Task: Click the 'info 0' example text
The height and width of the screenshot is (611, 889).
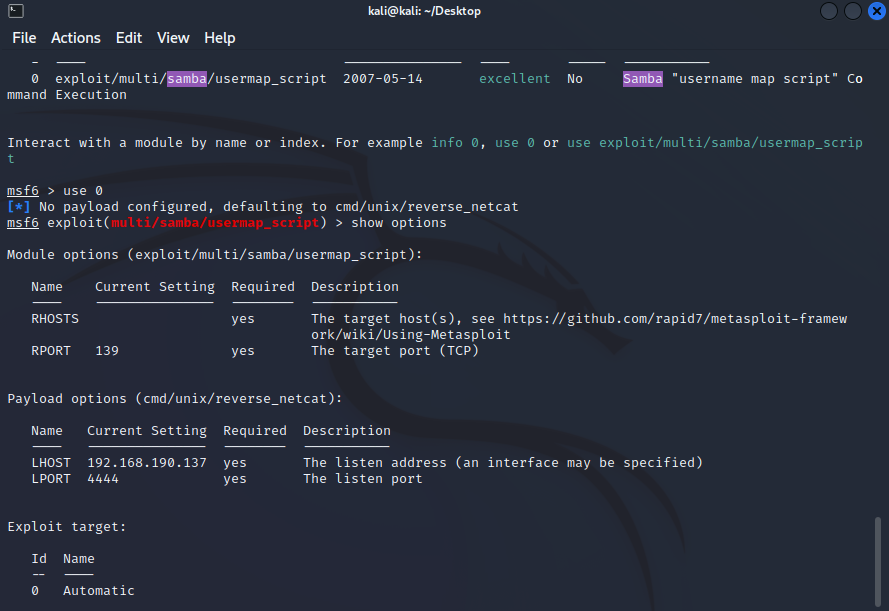Action: tap(455, 143)
